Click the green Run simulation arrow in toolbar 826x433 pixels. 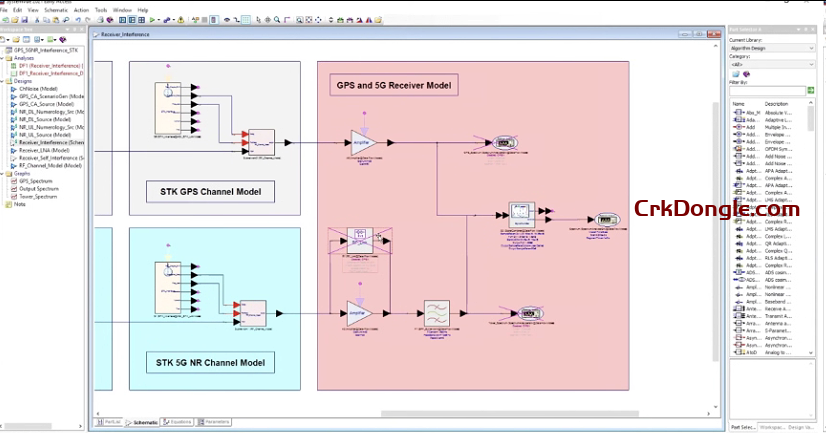pos(152,19)
